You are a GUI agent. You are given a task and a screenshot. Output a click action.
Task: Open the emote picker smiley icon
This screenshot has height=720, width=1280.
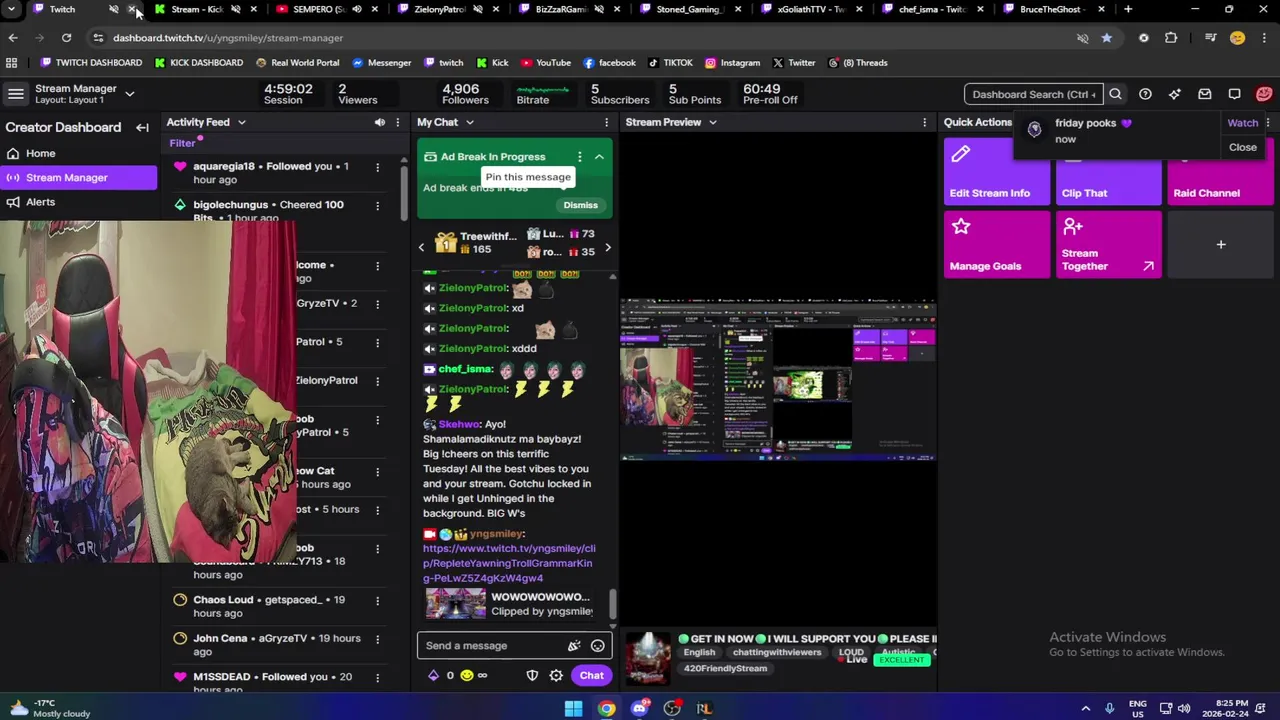tap(598, 646)
